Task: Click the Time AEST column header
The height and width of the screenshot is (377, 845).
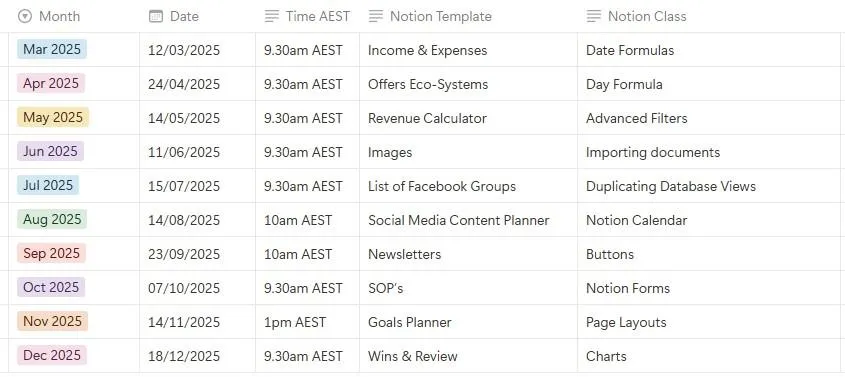Action: pos(307,16)
